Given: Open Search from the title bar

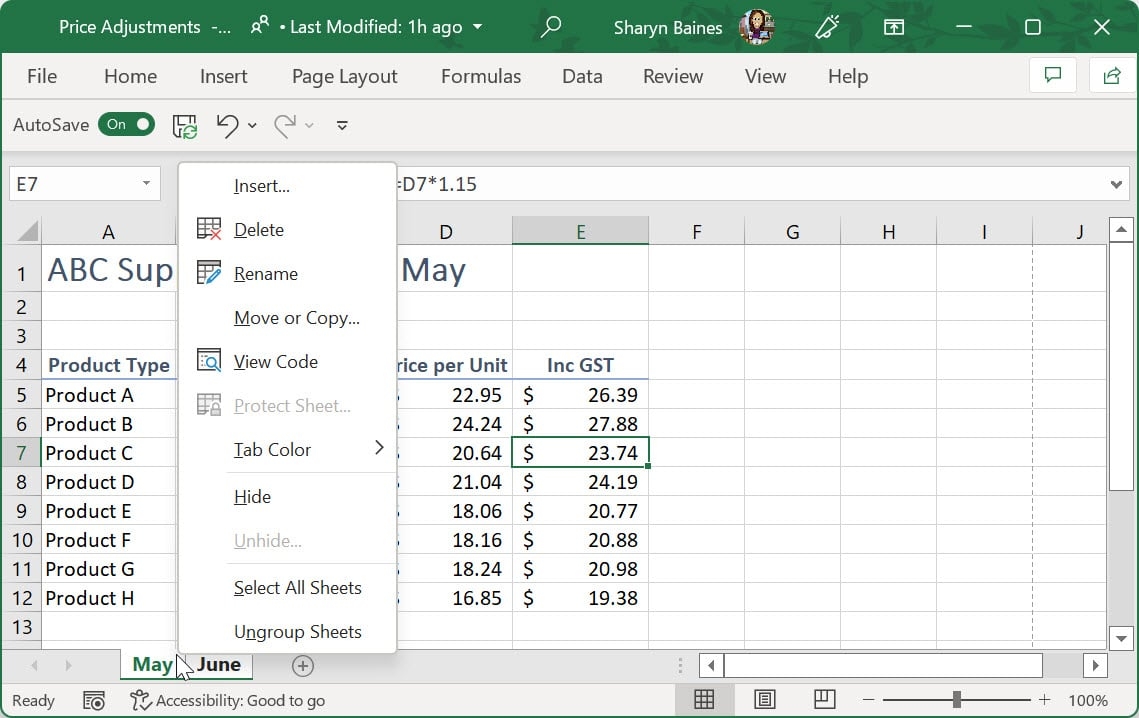Looking at the screenshot, I should [x=551, y=27].
